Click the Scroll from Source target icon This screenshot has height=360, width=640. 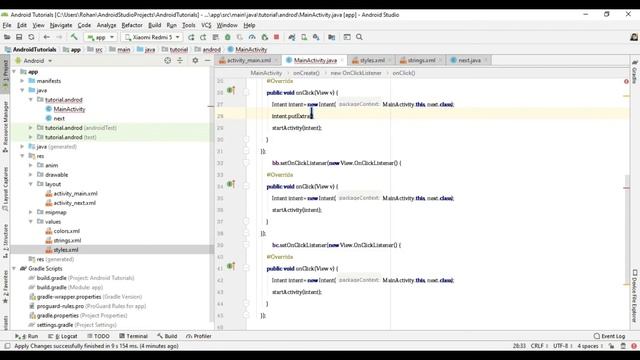coord(167,60)
